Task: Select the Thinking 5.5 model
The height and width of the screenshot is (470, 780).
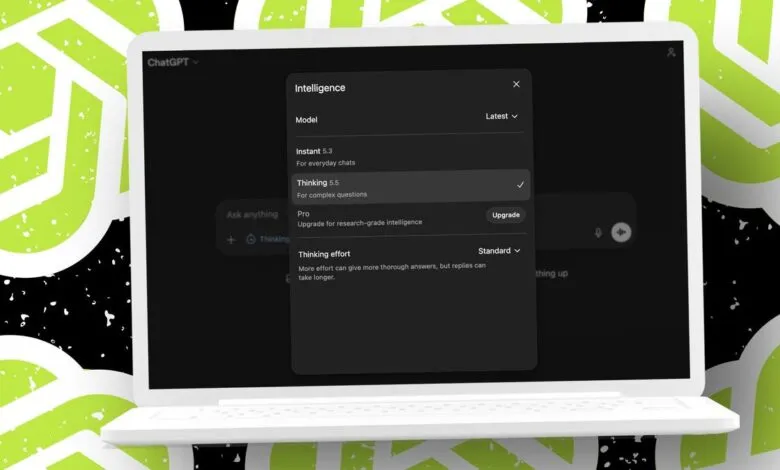Action: [x=410, y=188]
